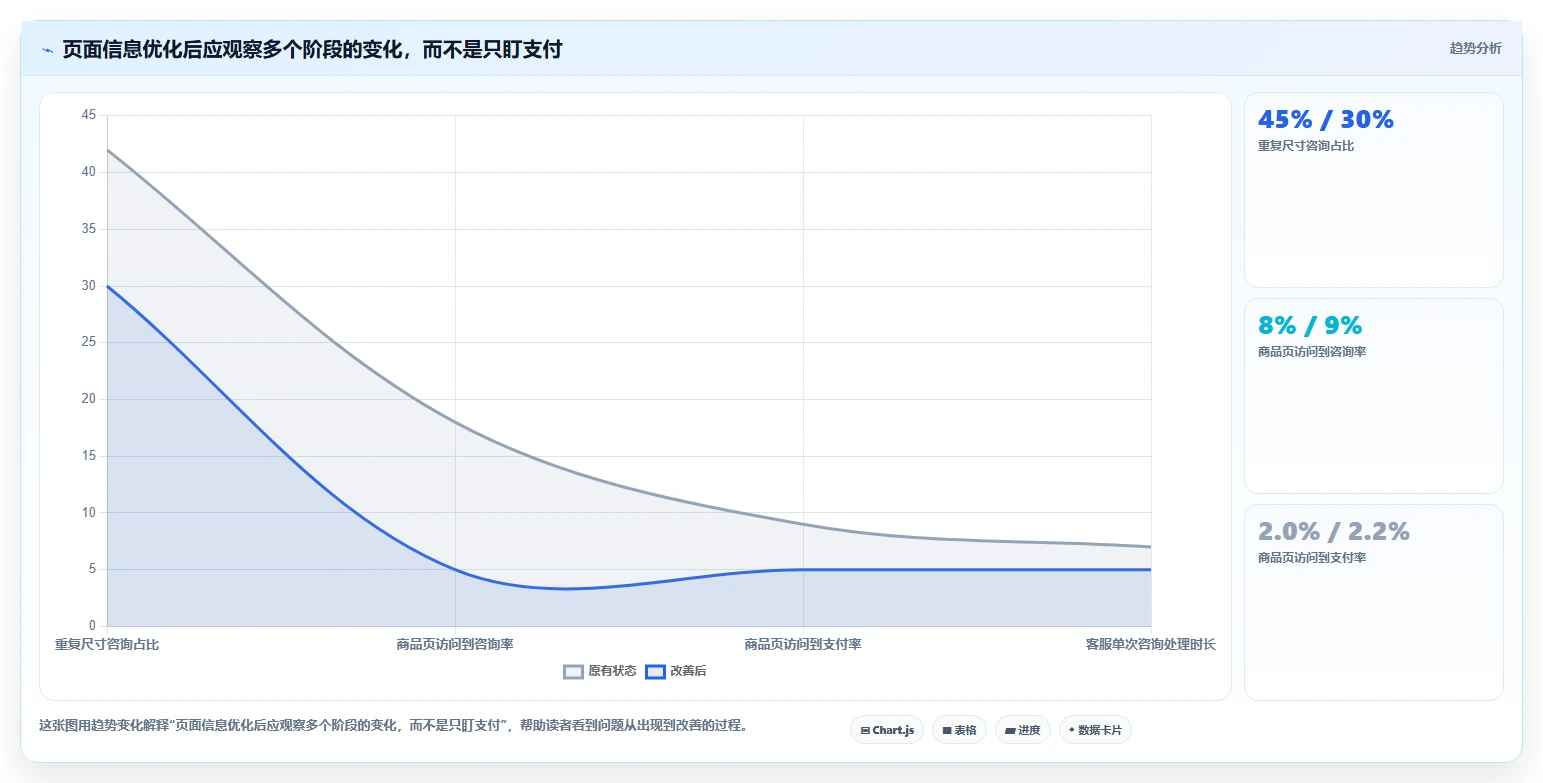Click the 商品页访问到咨询率 label in the stat card
Image resolution: width=1543 pixels, height=783 pixels.
pos(1312,352)
